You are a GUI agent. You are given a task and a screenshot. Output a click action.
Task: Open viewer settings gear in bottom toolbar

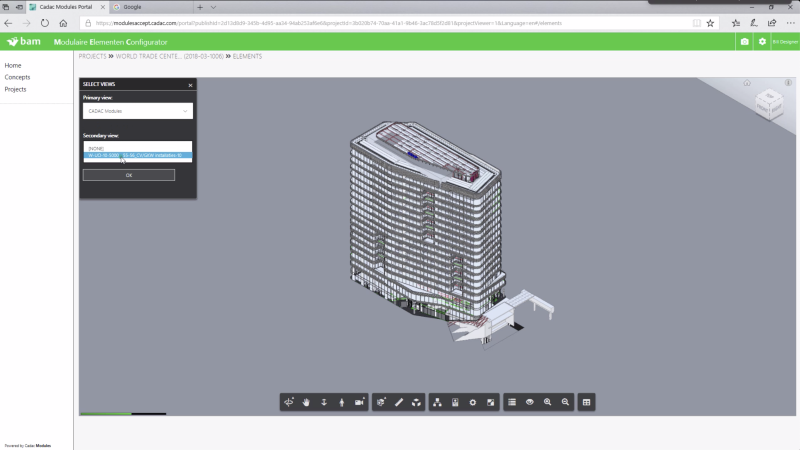tap(473, 402)
